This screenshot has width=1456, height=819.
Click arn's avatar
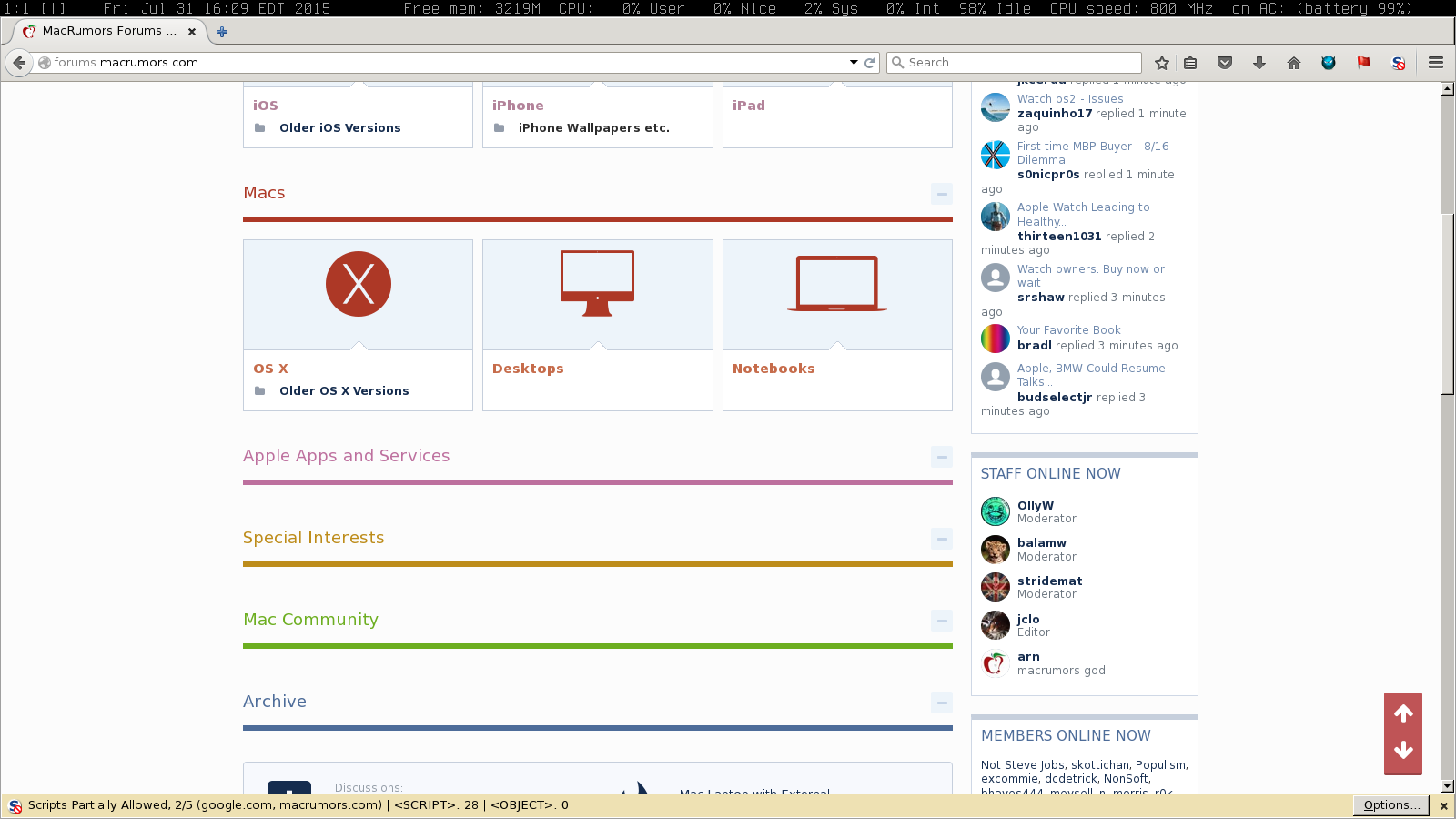click(x=996, y=663)
